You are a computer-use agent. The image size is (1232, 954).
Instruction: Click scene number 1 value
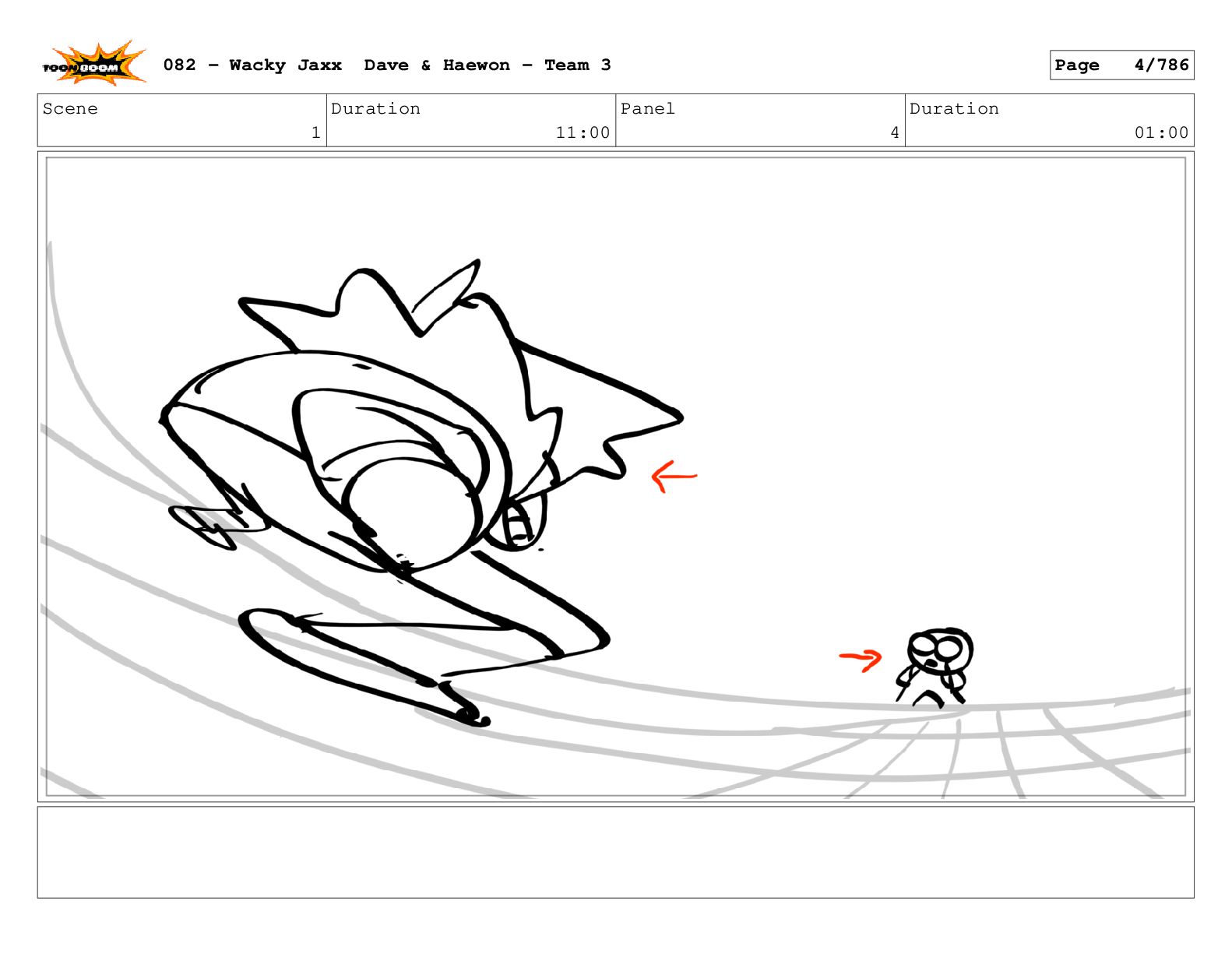click(x=315, y=133)
